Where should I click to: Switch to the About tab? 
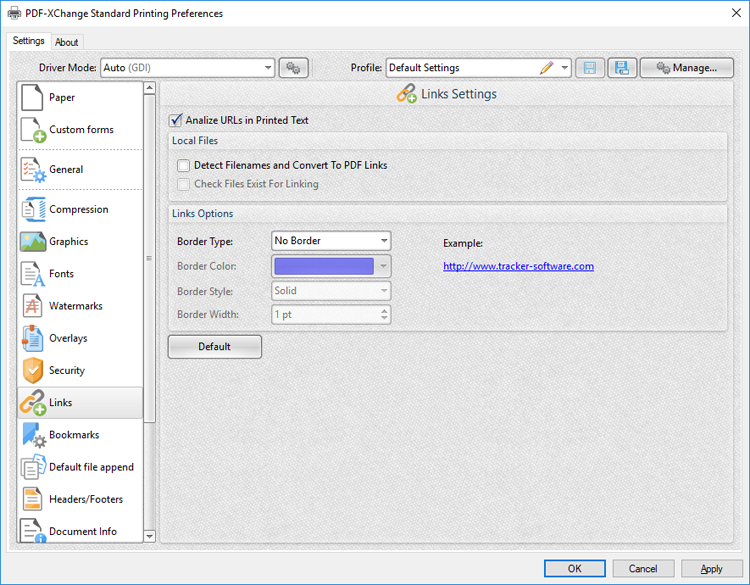pyautogui.click(x=67, y=42)
